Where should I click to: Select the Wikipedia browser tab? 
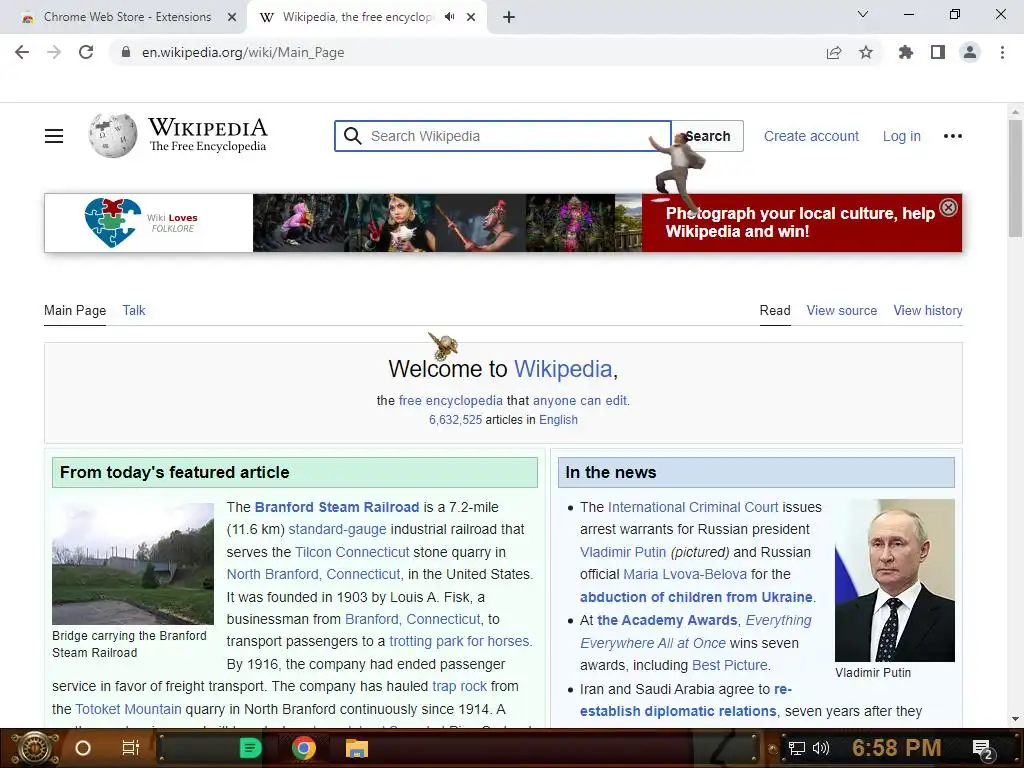point(356,17)
